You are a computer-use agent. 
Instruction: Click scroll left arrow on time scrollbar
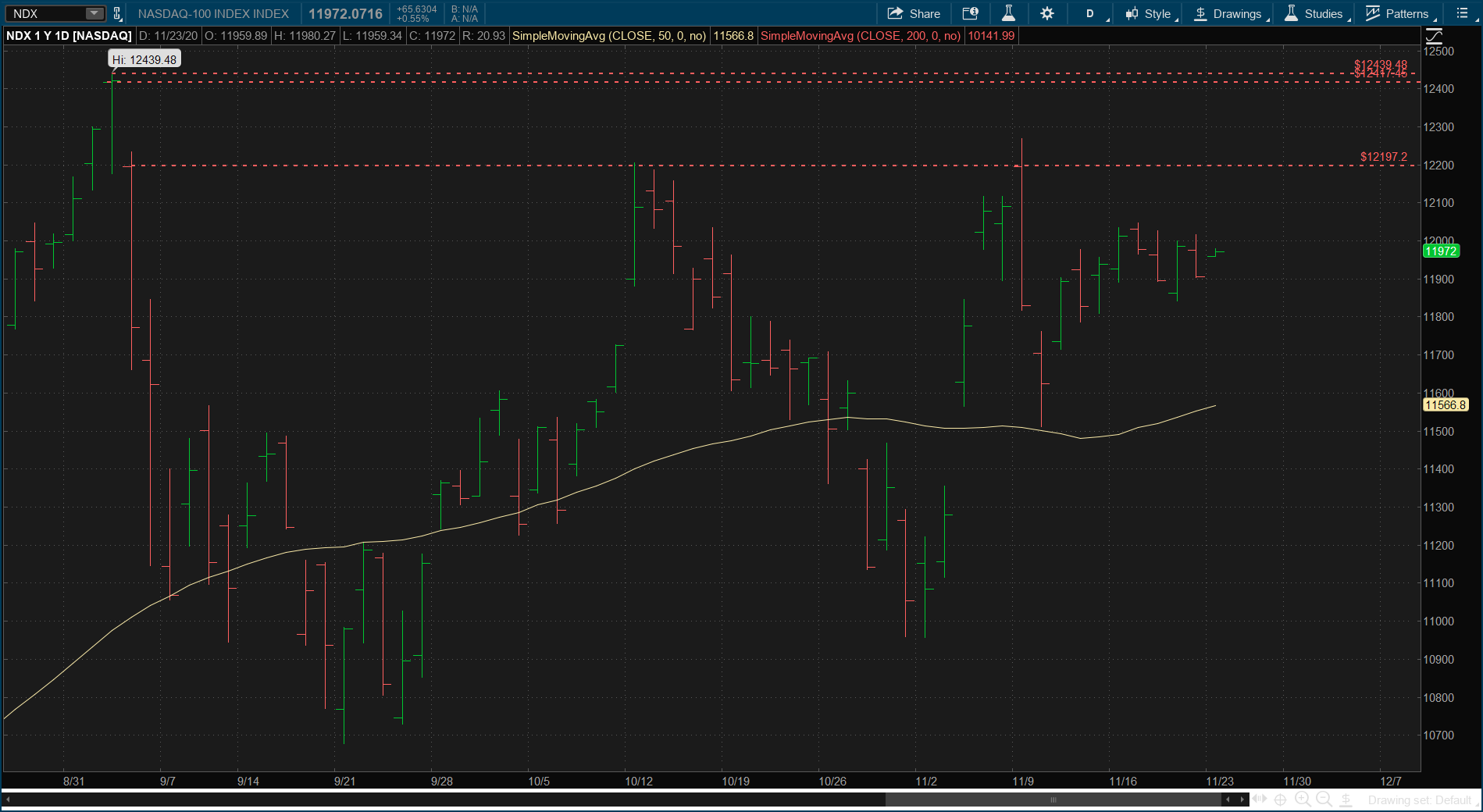1228,800
